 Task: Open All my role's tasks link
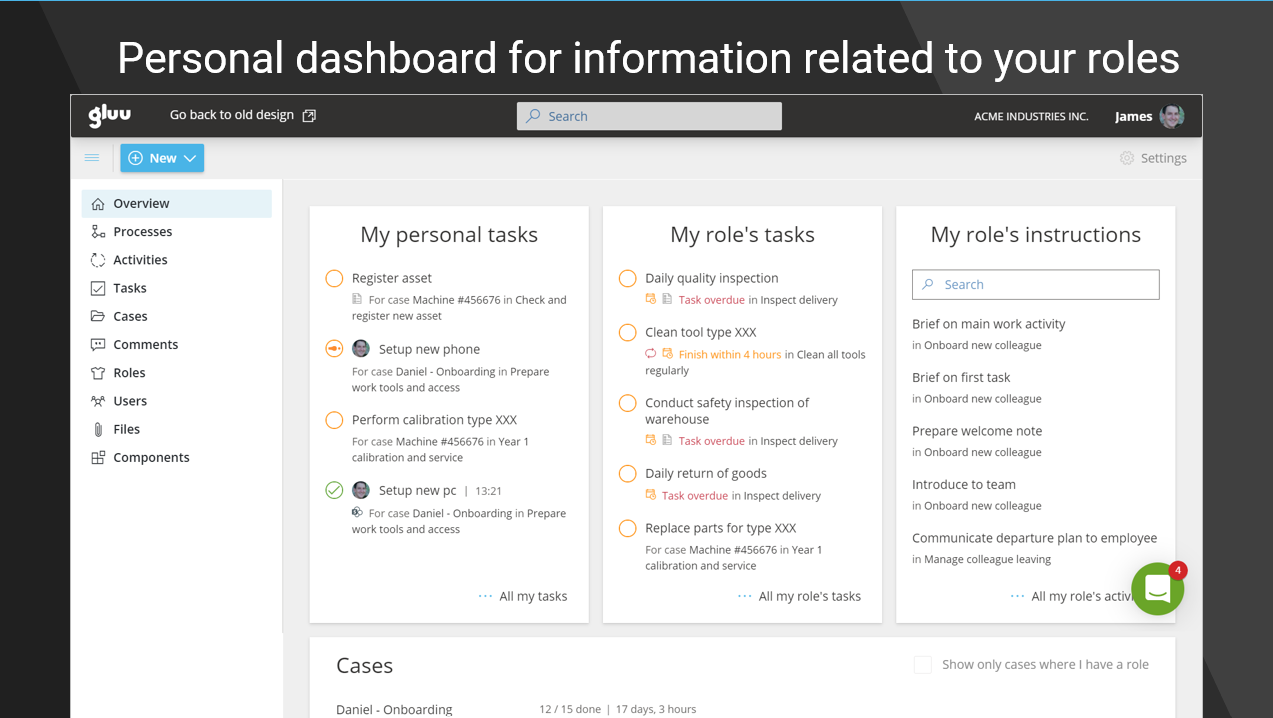[810, 596]
